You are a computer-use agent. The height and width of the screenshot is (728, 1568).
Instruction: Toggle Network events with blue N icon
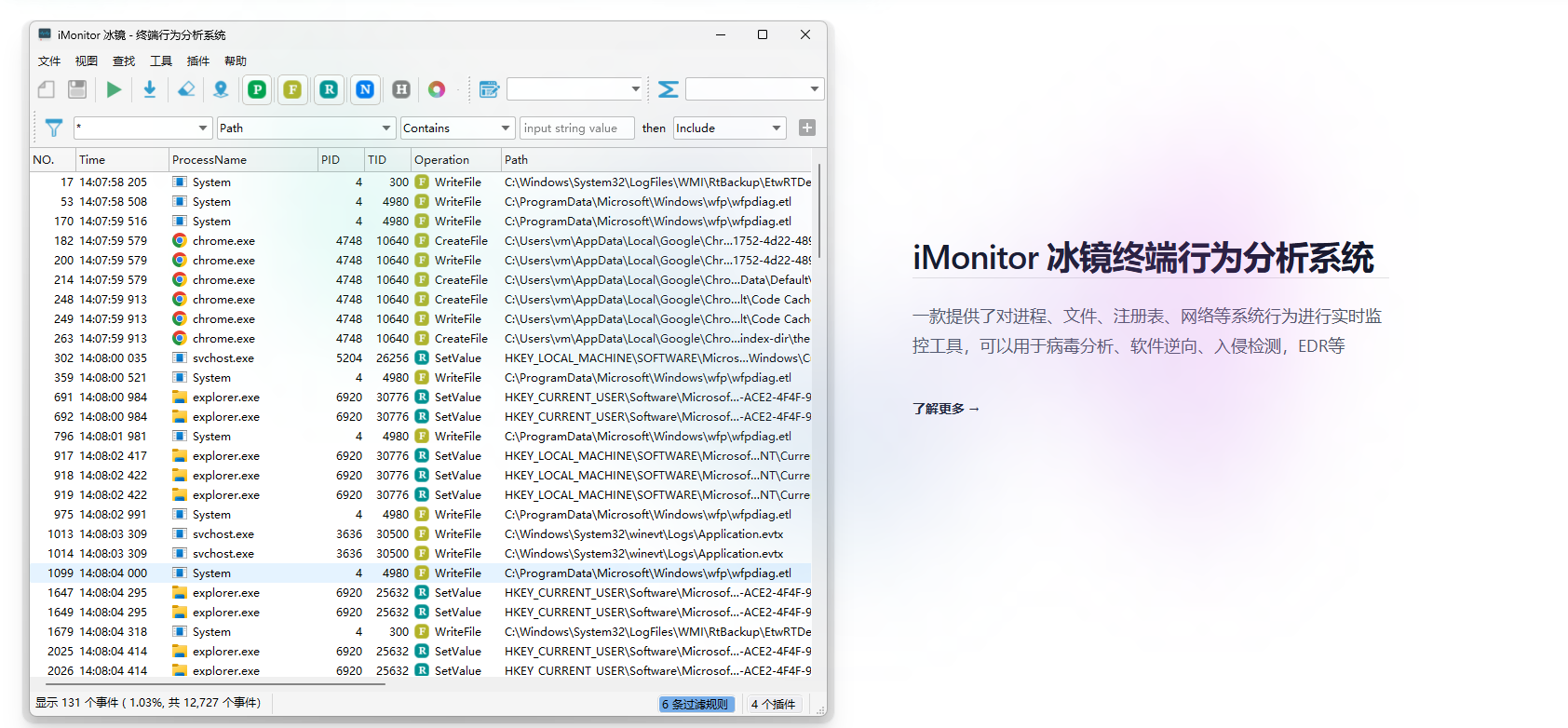(x=365, y=89)
